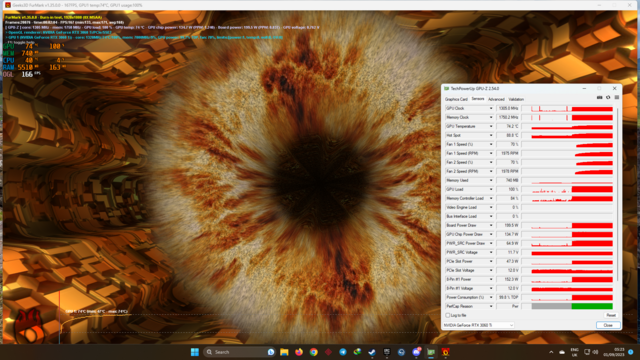Switch to GPU-Z taskbar icon
Viewport: 640px width, 360px height.
point(431,352)
